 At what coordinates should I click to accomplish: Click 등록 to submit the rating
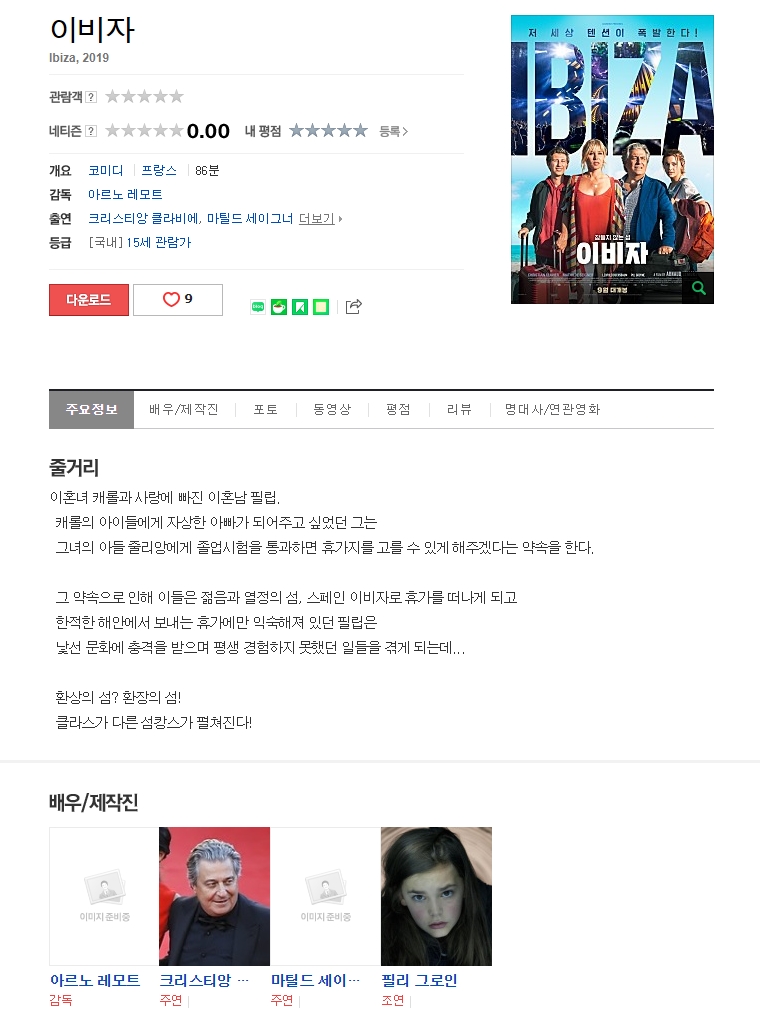394,131
